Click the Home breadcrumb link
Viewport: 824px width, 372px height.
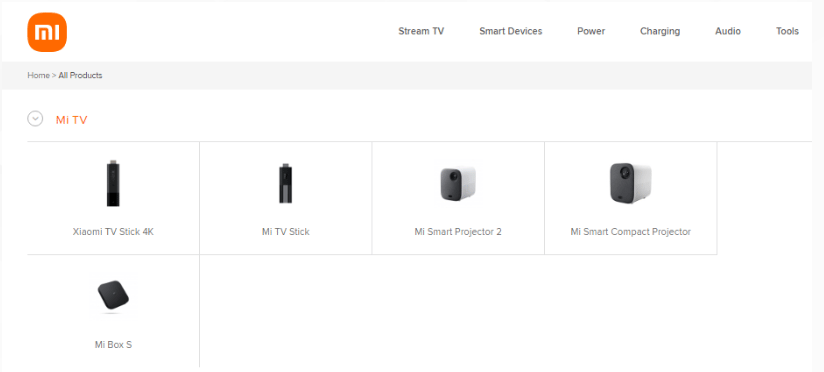[38, 75]
